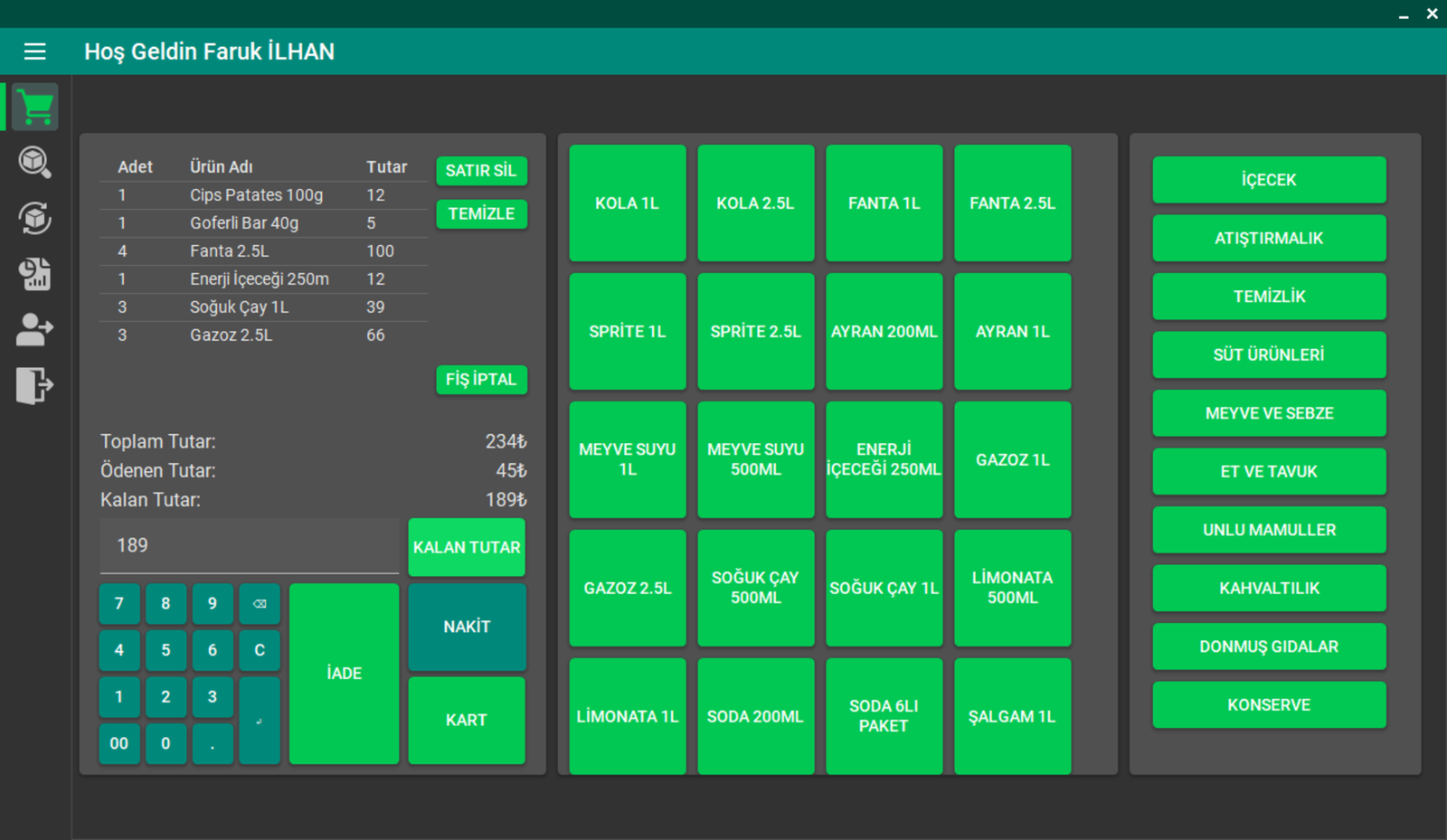Switch to ATIŞTIRMALIK category
The image size is (1447, 840).
coord(1268,239)
